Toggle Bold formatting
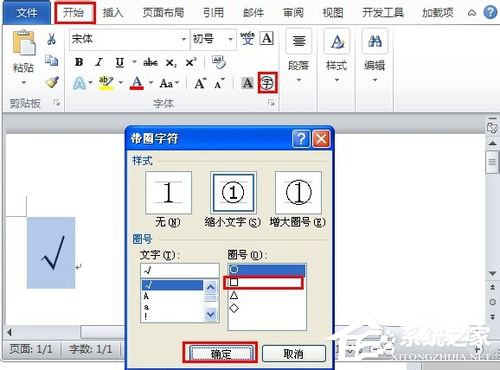 pyautogui.click(x=79, y=62)
